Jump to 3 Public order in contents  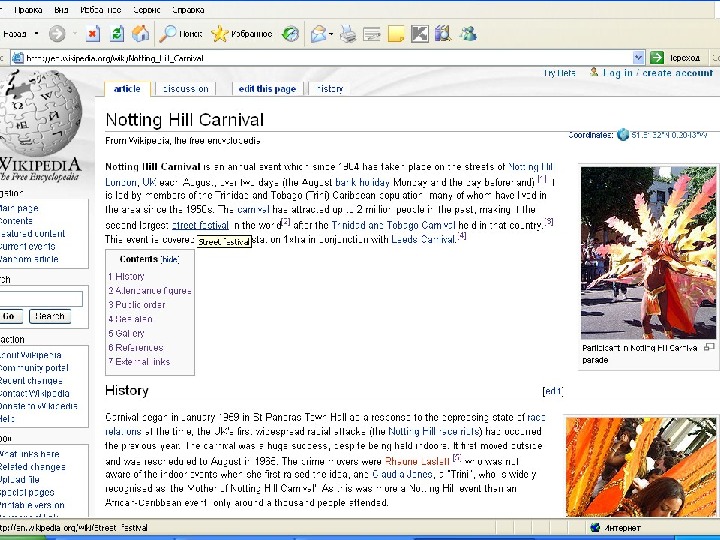[x=137, y=305]
